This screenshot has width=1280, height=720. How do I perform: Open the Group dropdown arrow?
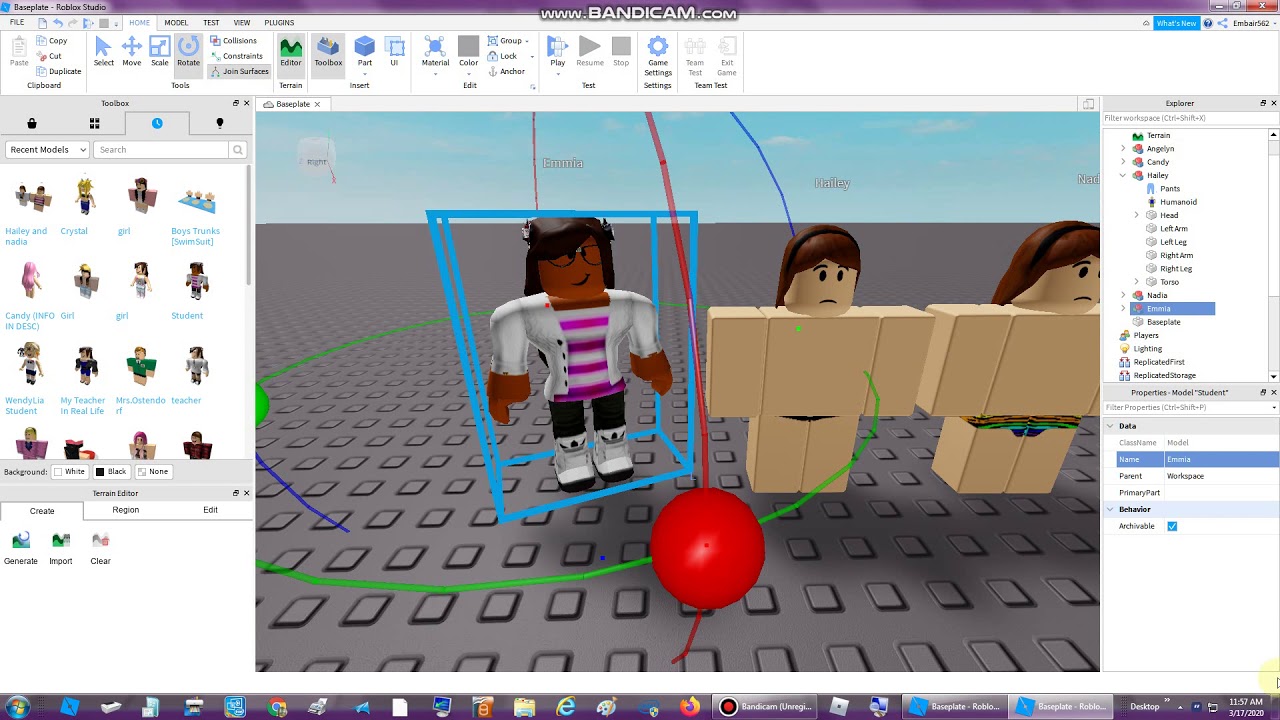pos(527,41)
